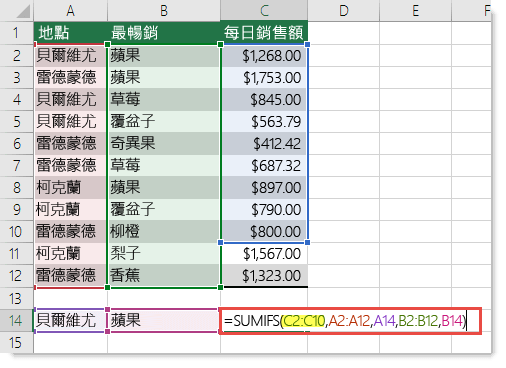Viewport: 506px width, 368px height.
Task: Select row 15 header
Action: point(16,342)
